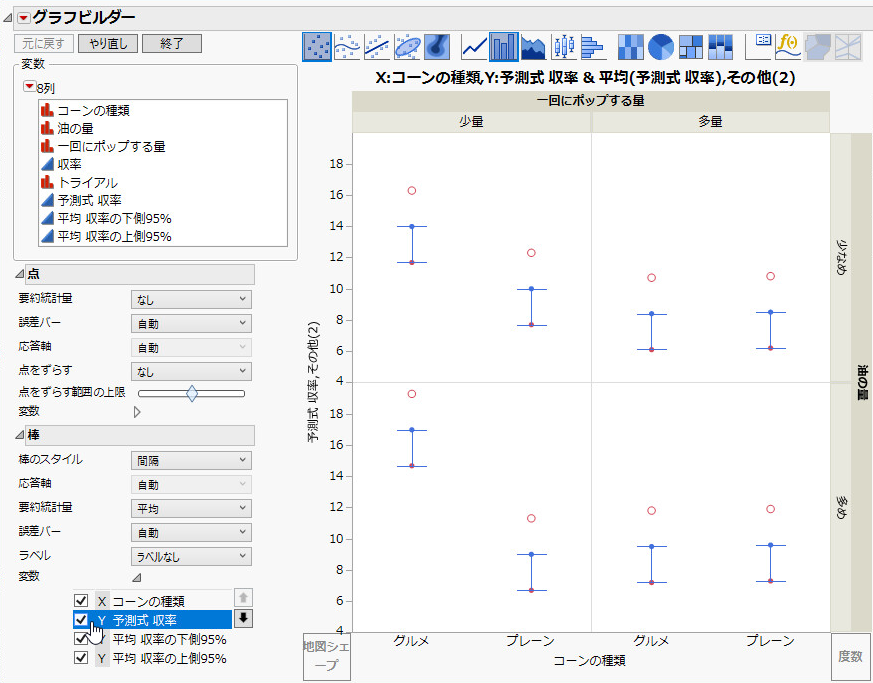Select the Treemap element icon
873x683 pixels.
tap(691, 46)
